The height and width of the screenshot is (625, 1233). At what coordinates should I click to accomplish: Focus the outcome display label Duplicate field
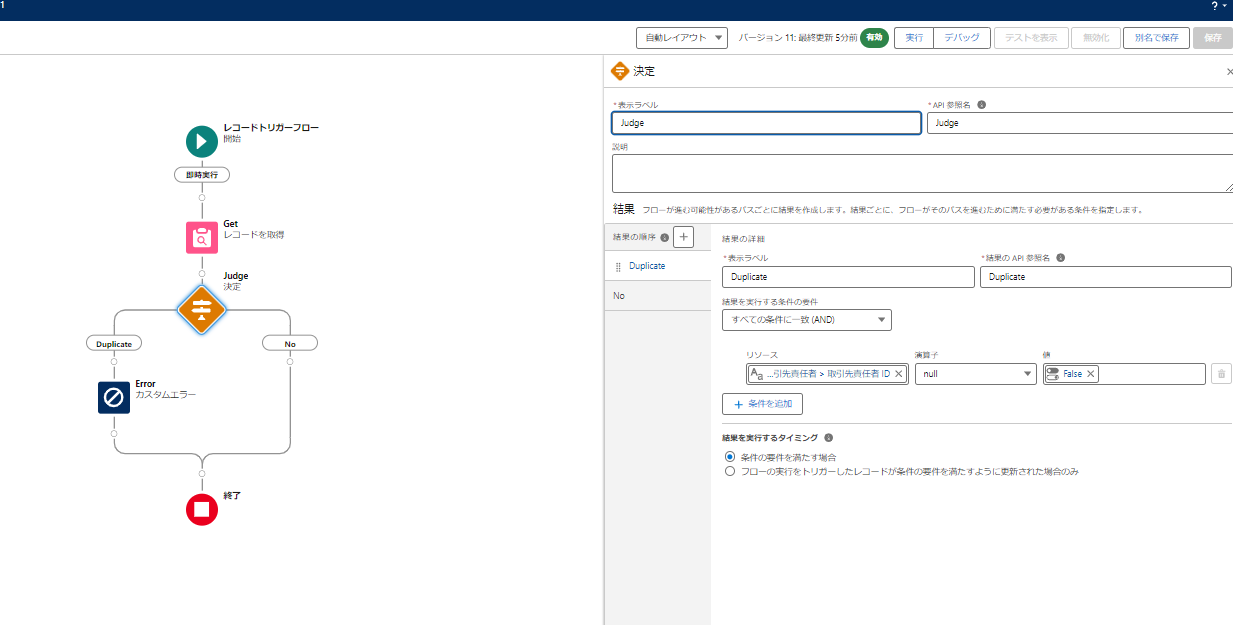tap(848, 277)
